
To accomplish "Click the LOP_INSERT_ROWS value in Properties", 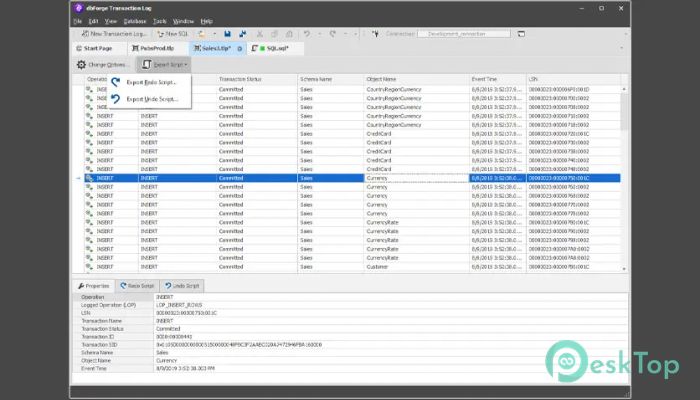I will tap(179, 305).
